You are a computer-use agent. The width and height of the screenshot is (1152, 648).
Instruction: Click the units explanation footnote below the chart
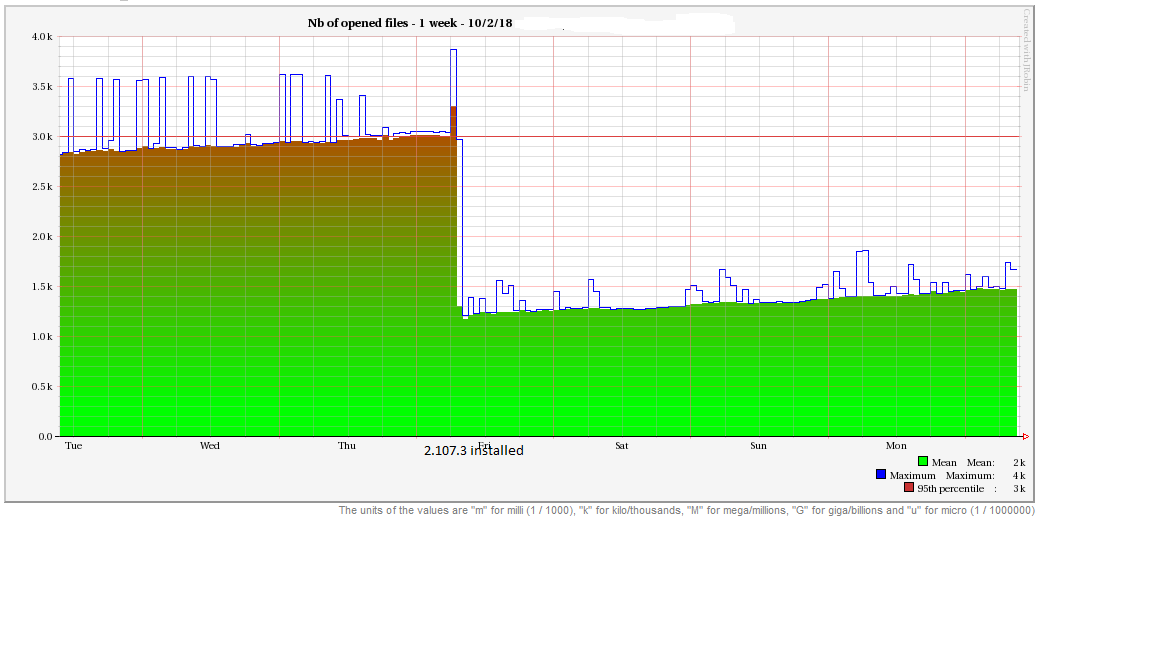point(686,511)
